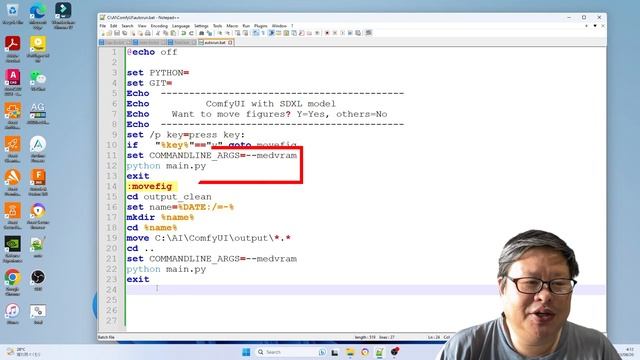Click the ':movefig' label on line 14
This screenshot has width=640, height=360.
point(149,187)
